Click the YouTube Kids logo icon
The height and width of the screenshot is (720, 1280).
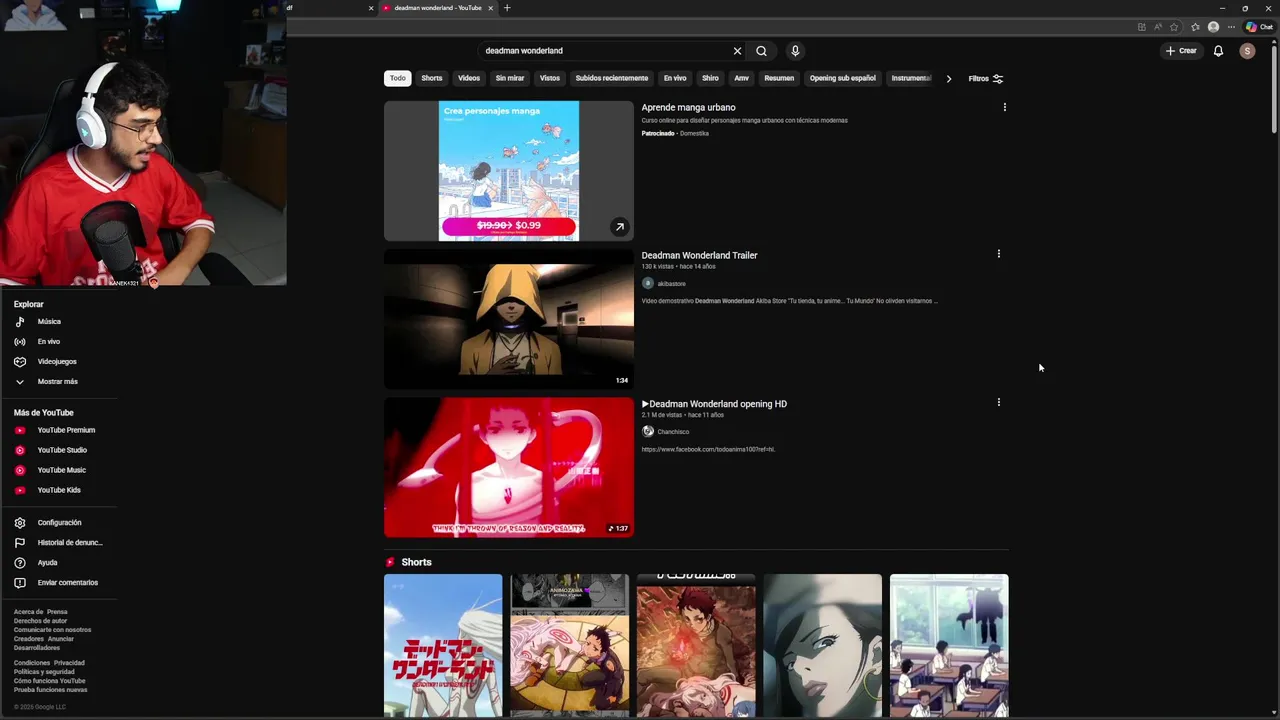click(20, 490)
